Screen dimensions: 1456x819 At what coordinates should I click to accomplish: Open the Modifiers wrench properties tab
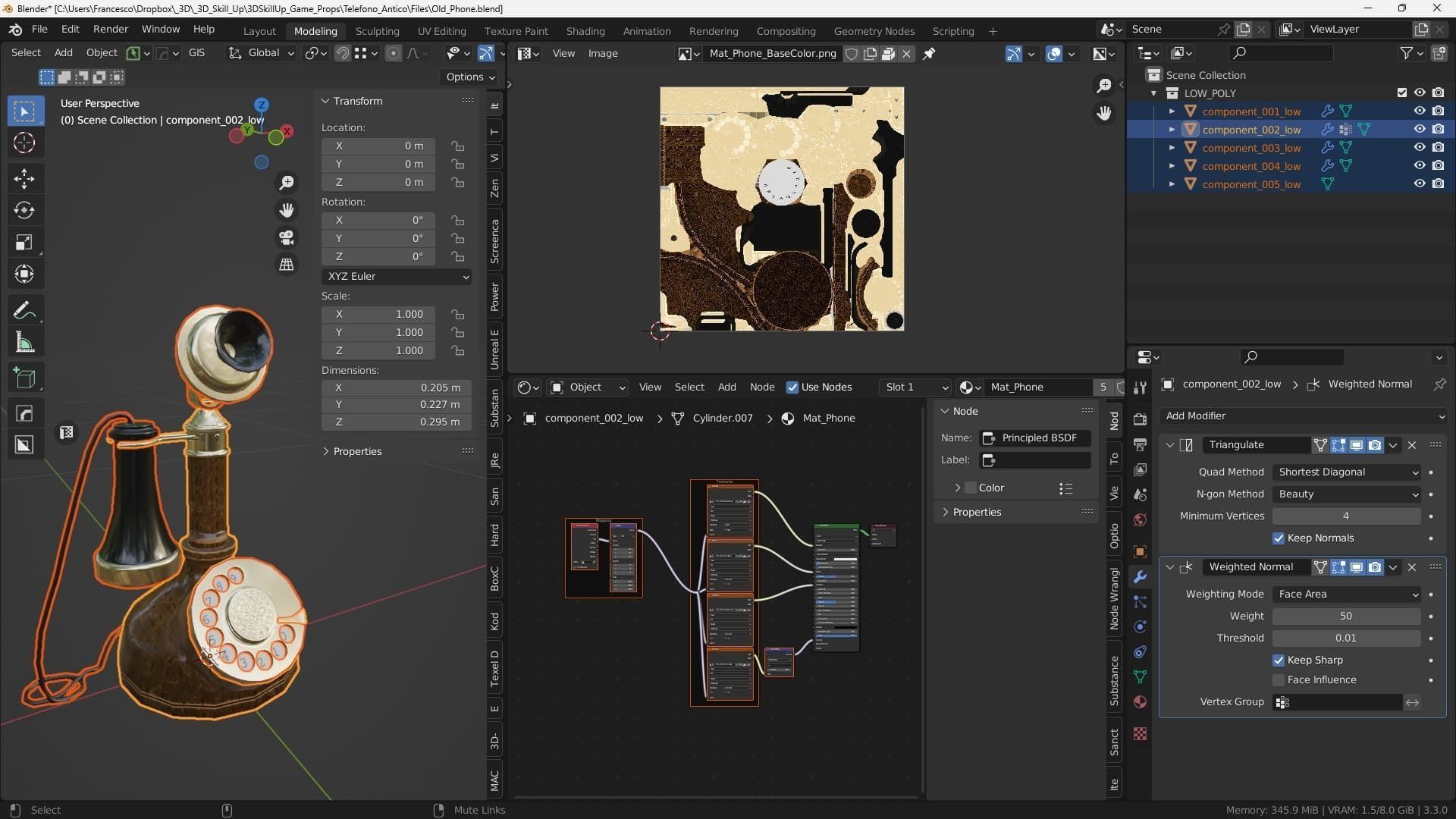coord(1140,577)
